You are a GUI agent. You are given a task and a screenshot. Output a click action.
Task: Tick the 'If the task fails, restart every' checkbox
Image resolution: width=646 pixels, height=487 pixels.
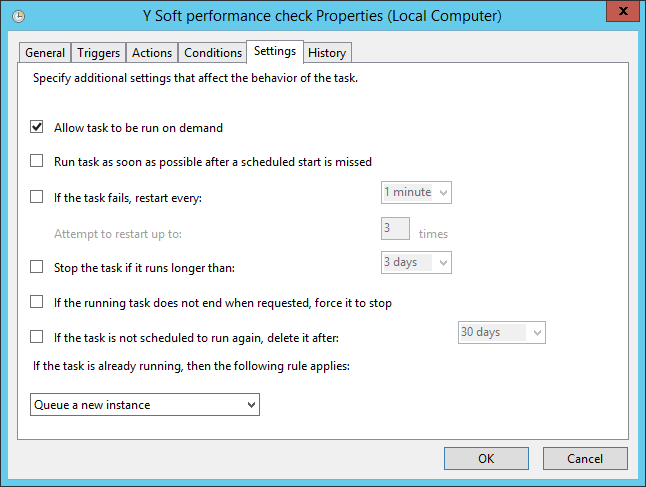[37, 198]
